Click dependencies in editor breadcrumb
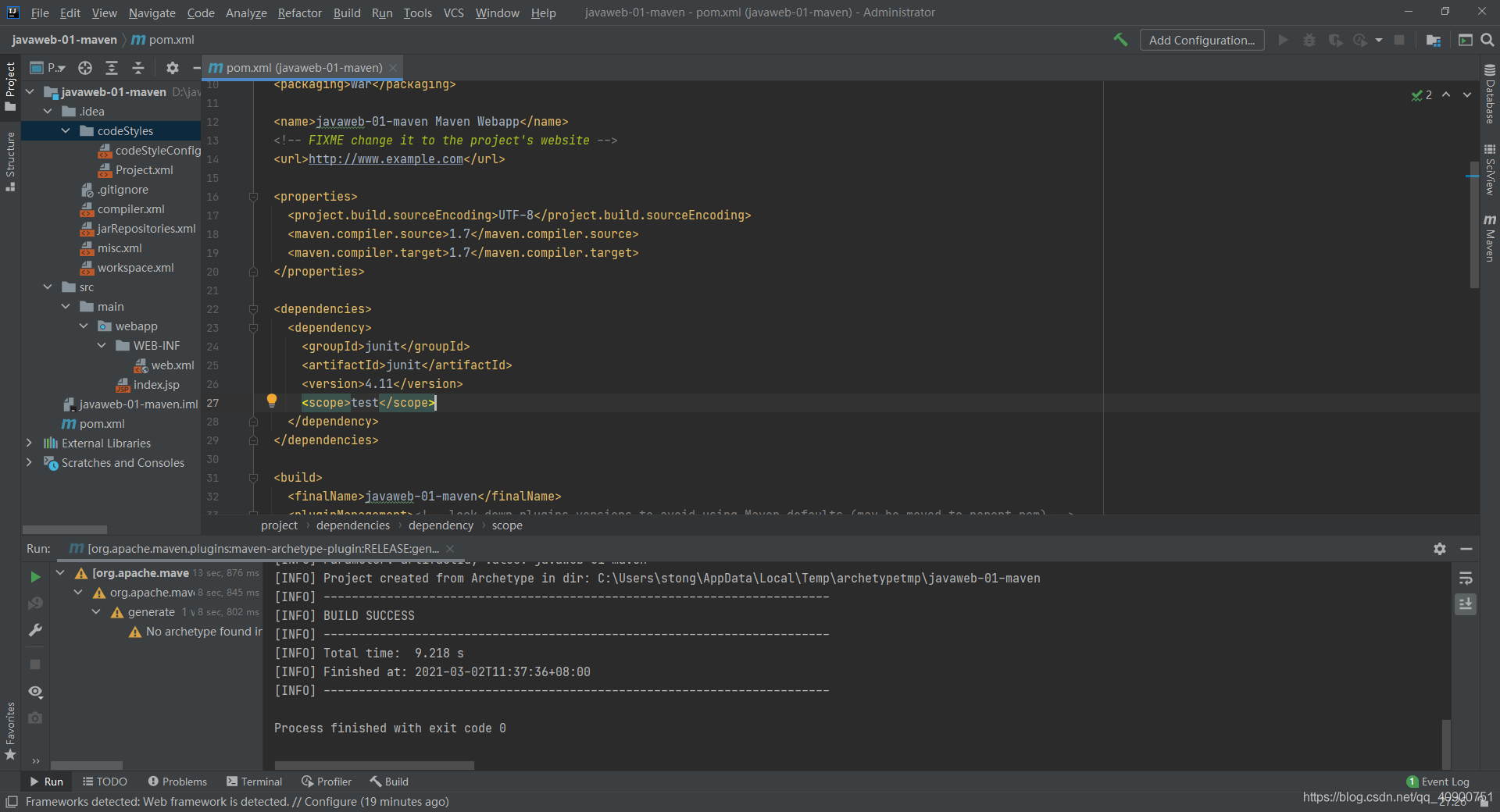This screenshot has height=812, width=1500. click(353, 525)
